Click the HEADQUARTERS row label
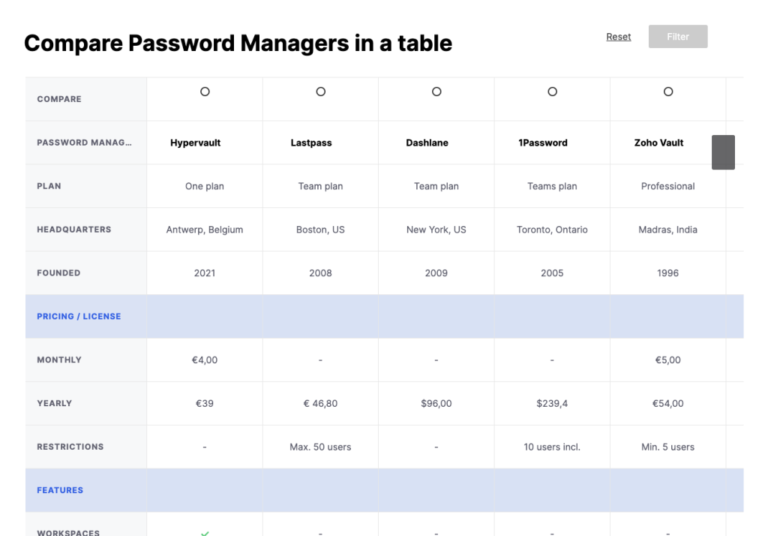This screenshot has width=768, height=536. [x=74, y=229]
